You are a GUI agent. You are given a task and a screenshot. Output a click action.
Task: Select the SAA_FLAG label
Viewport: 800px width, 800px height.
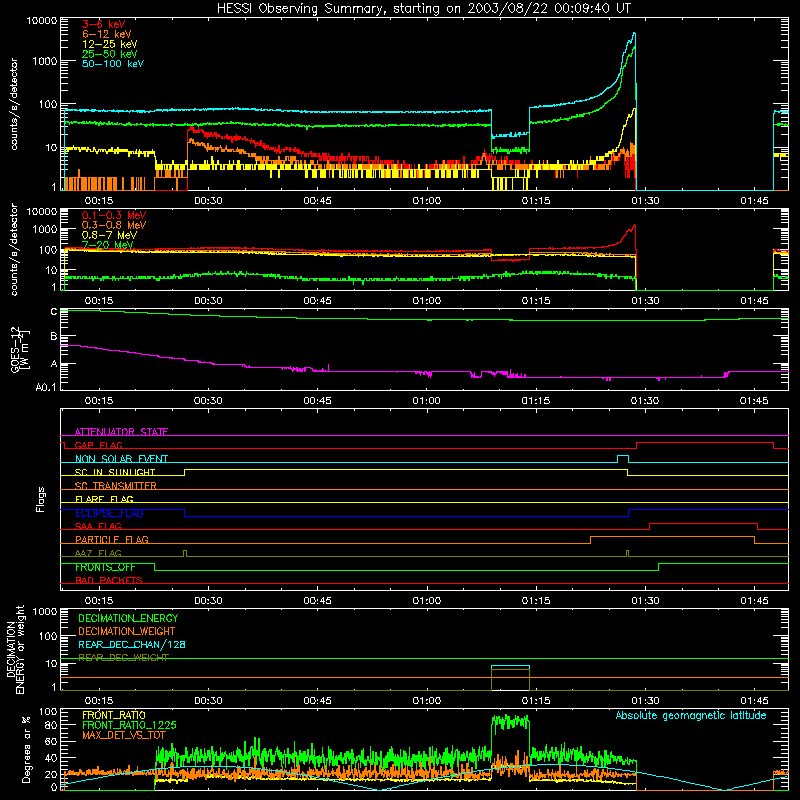pyautogui.click(x=98, y=527)
